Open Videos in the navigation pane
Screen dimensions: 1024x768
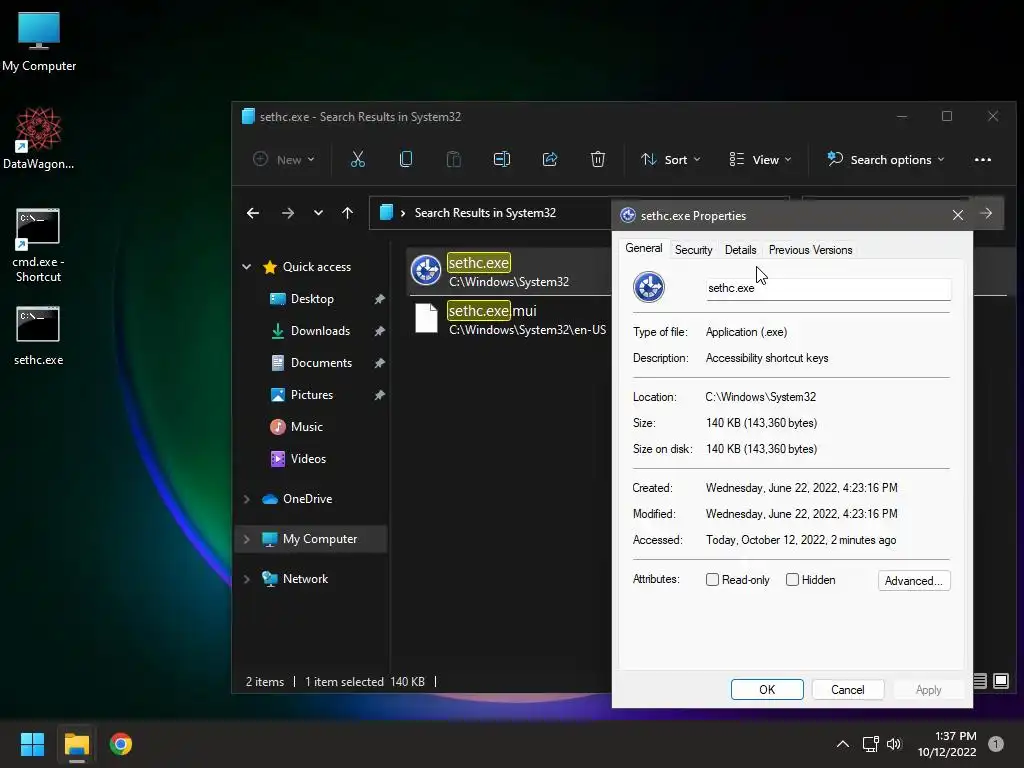(308, 459)
